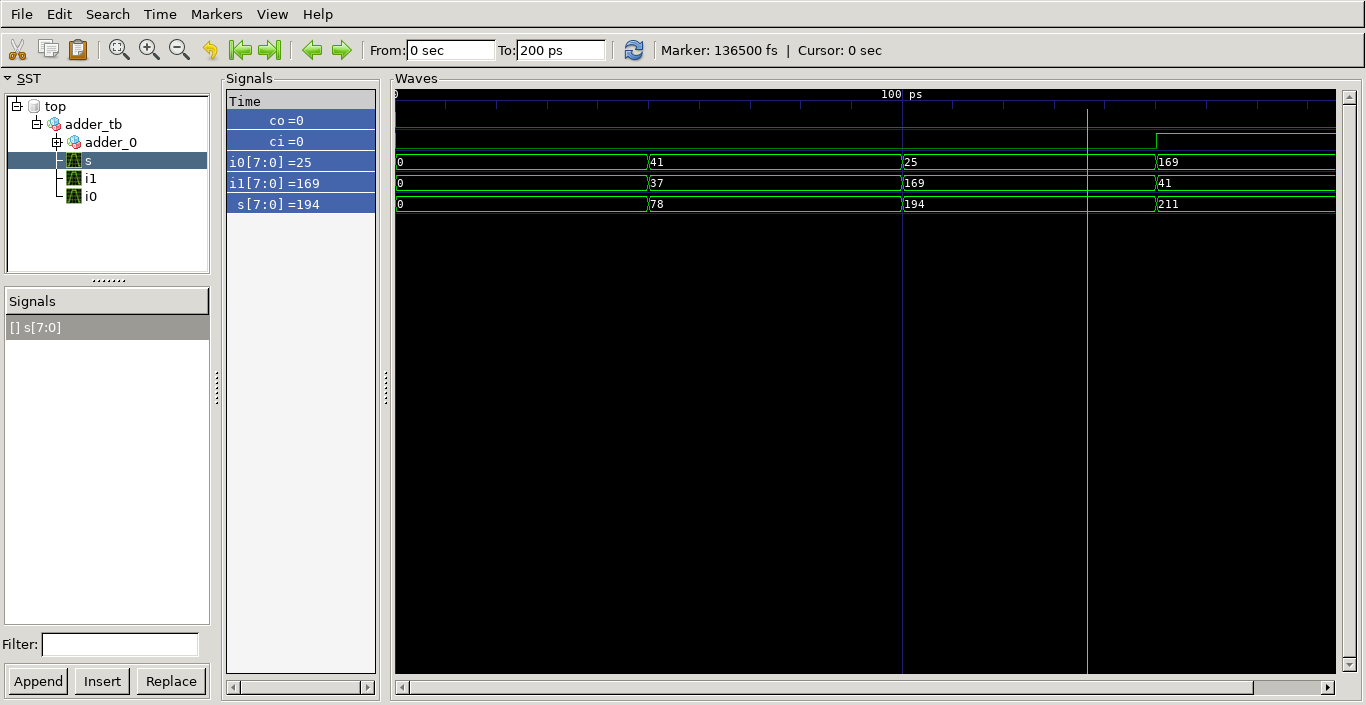
Task: Click the signals pane scrollbar right arrow
Action: click(368, 687)
